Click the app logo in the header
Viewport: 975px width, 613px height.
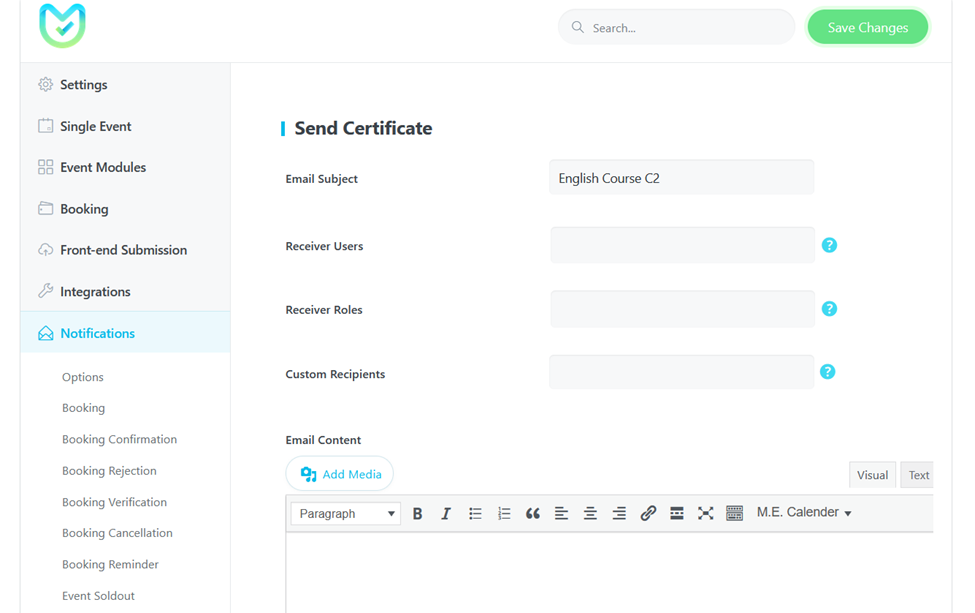62,25
